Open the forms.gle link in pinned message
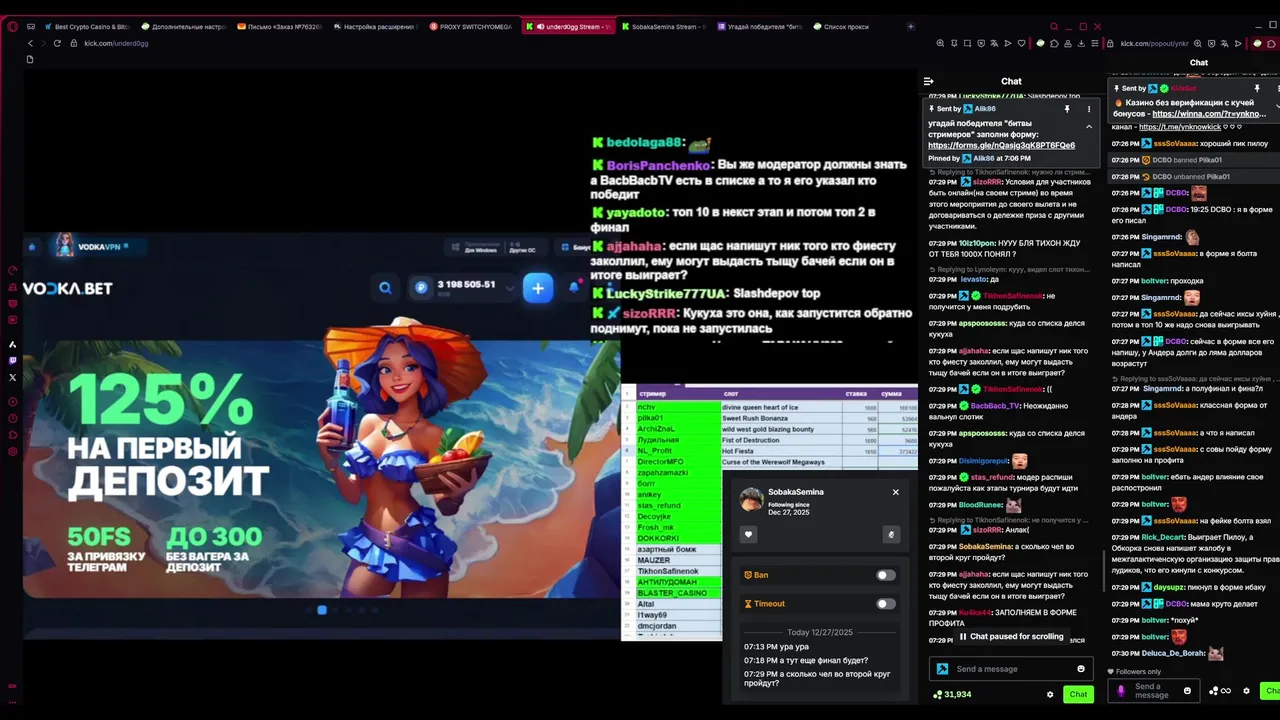This screenshot has width=1280, height=720. 1001,145
